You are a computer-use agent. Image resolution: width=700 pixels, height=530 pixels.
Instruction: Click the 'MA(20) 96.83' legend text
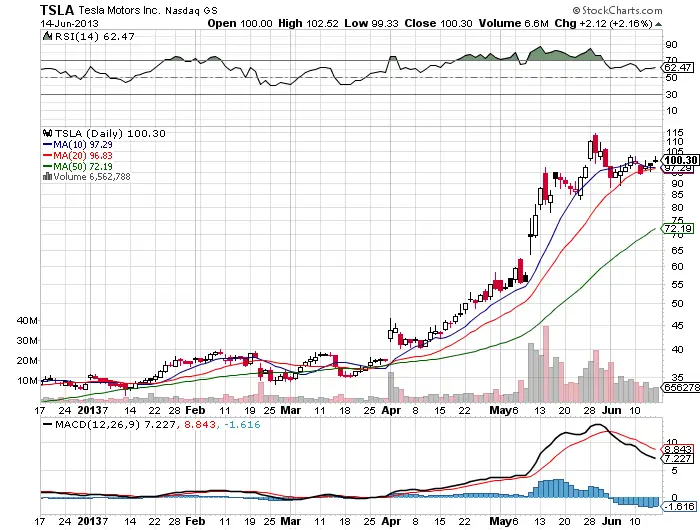83,155
